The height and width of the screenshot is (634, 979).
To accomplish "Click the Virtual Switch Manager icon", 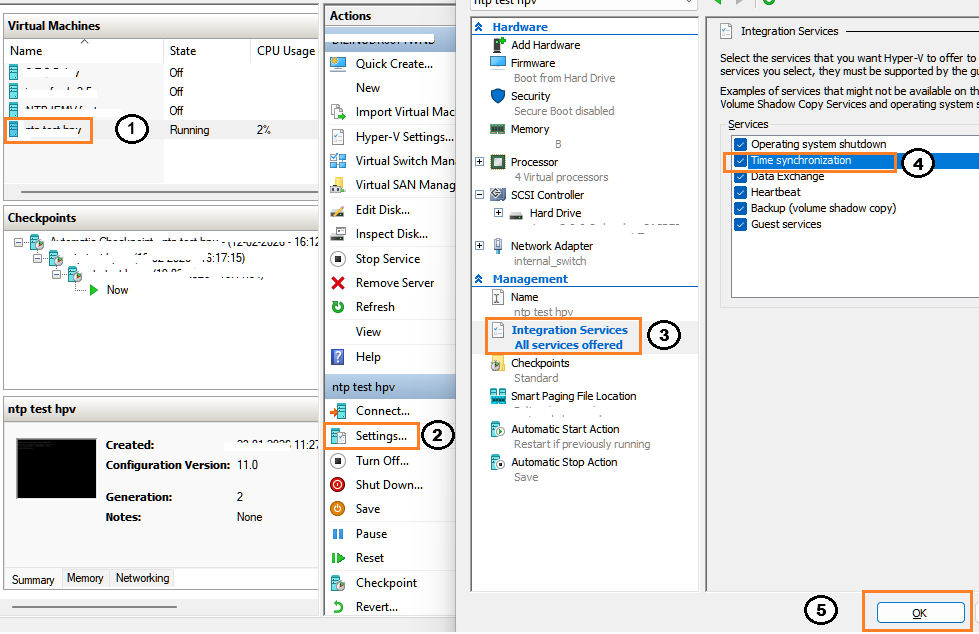I will pyautogui.click(x=338, y=161).
